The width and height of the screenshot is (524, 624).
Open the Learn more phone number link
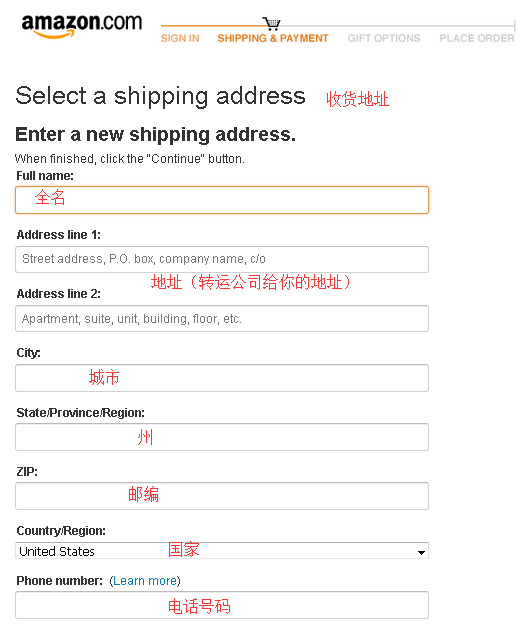(x=145, y=581)
